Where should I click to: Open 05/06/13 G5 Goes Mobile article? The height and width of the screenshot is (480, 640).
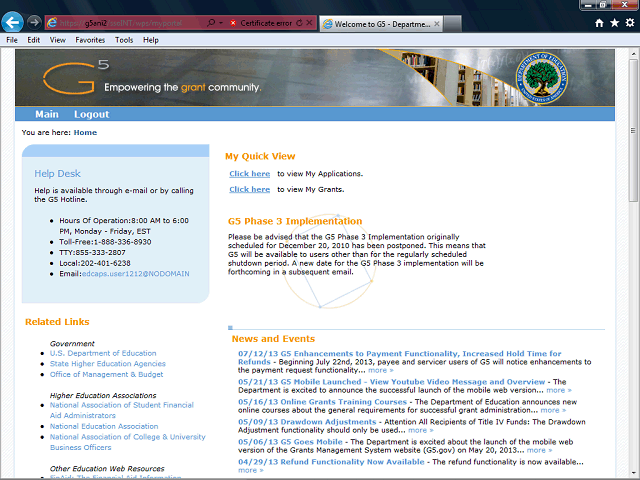[290, 442]
